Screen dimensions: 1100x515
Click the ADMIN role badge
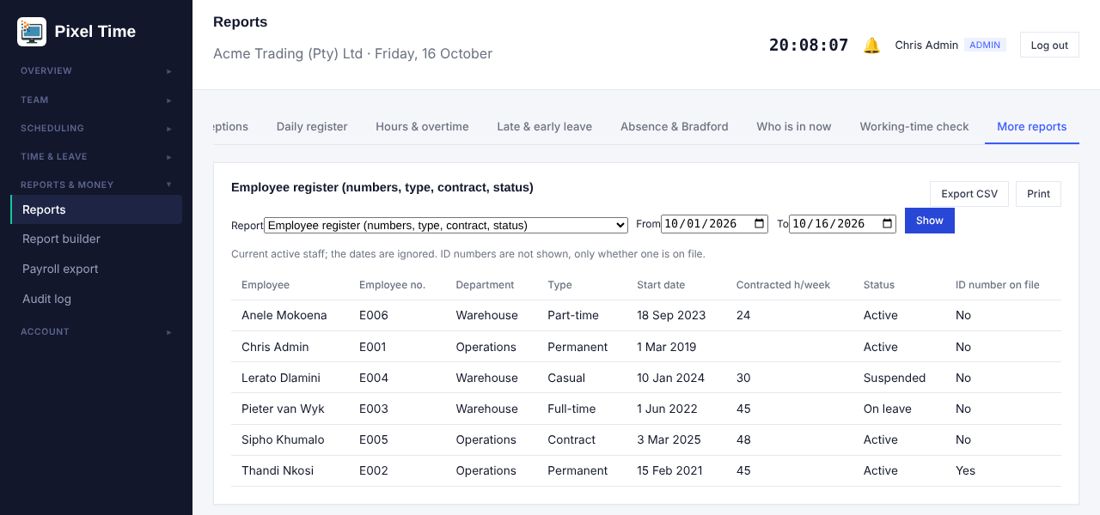tap(985, 45)
